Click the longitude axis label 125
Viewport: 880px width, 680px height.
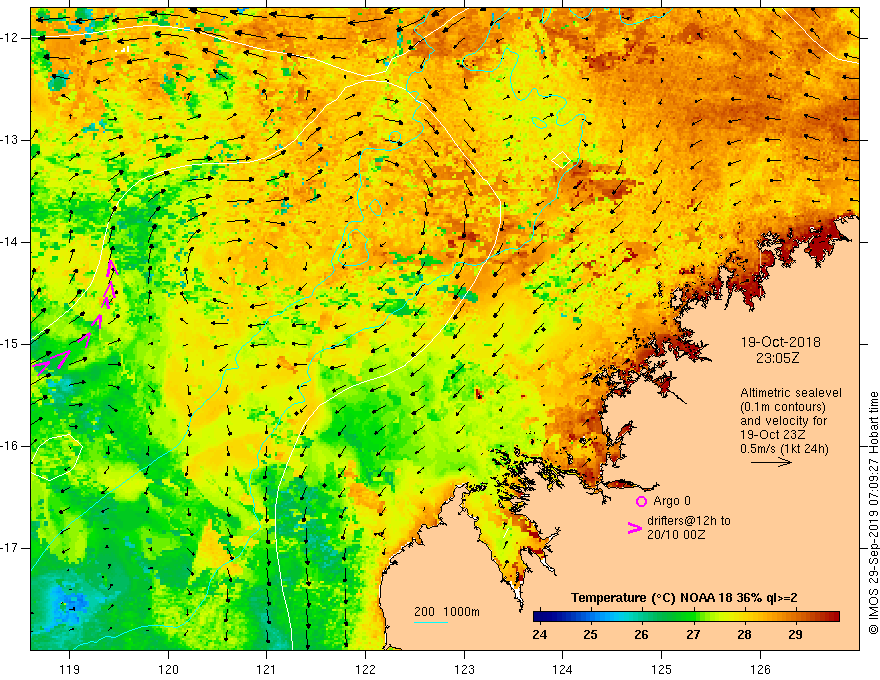tap(662, 669)
